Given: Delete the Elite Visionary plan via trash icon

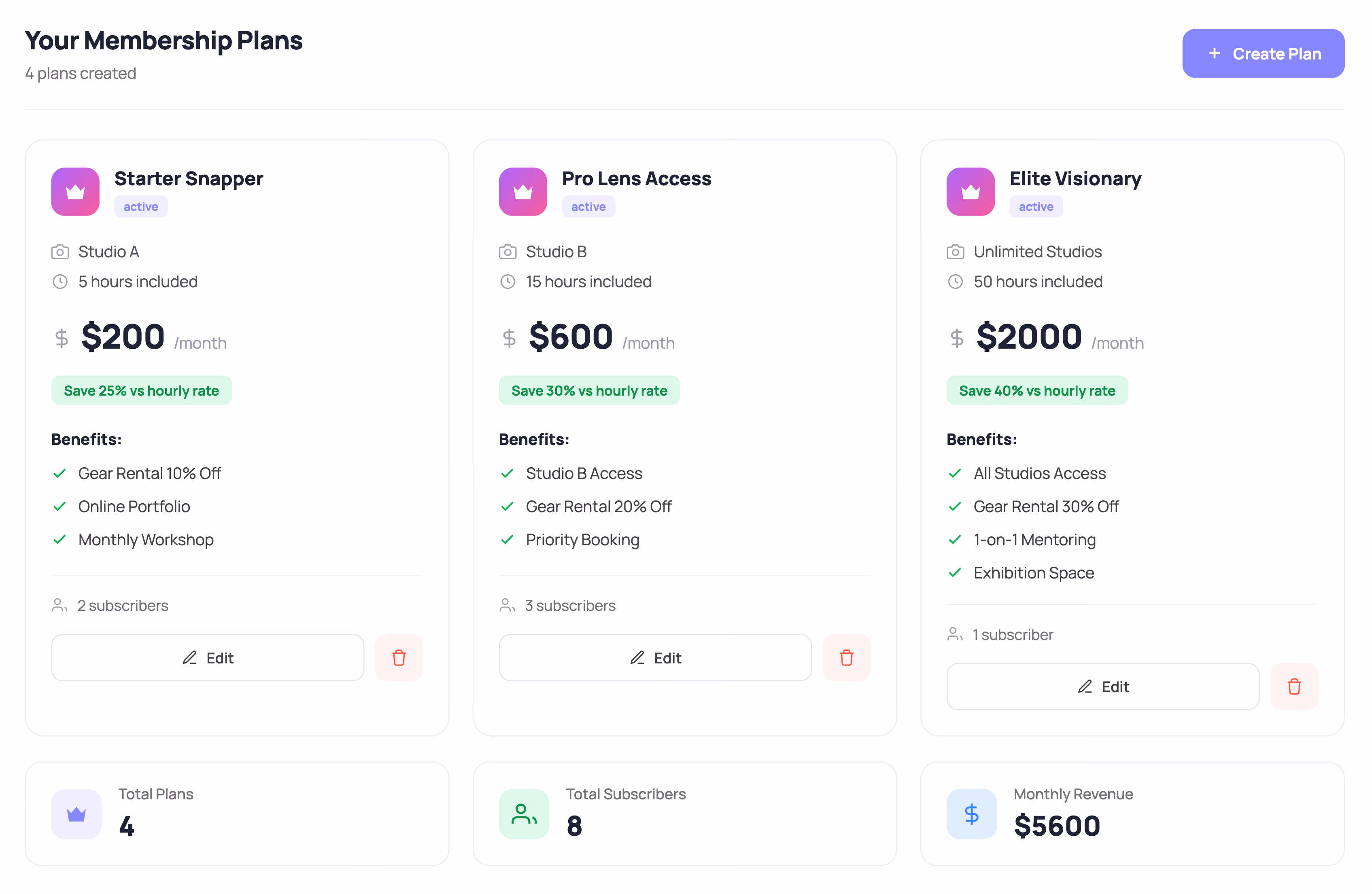Looking at the screenshot, I should [x=1293, y=686].
